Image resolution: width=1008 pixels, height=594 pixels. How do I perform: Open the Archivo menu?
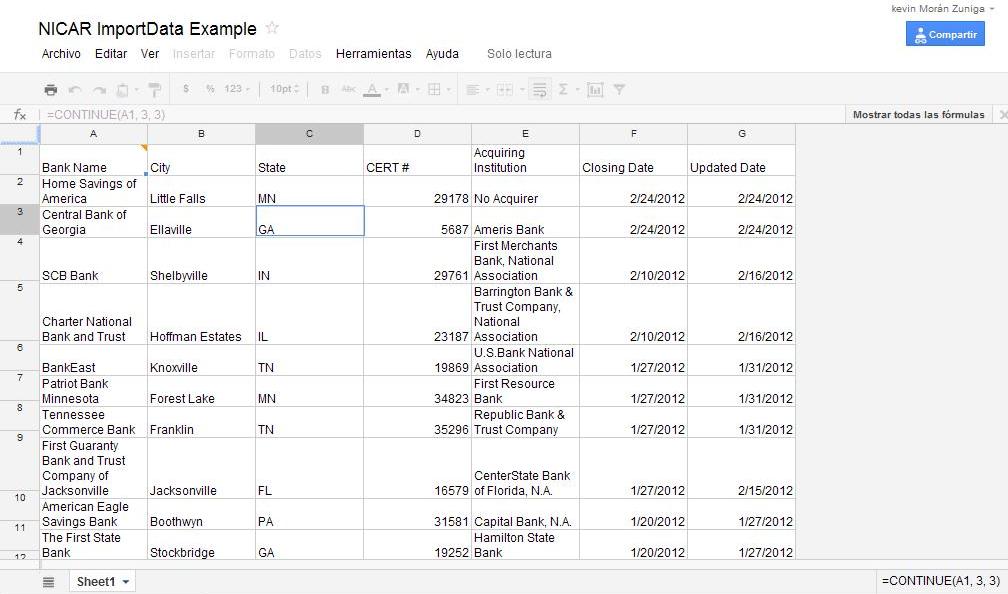point(61,54)
